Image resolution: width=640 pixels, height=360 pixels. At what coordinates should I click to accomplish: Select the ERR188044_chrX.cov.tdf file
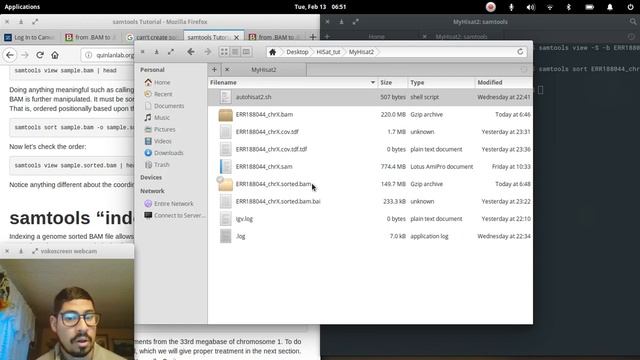tap(370, 132)
